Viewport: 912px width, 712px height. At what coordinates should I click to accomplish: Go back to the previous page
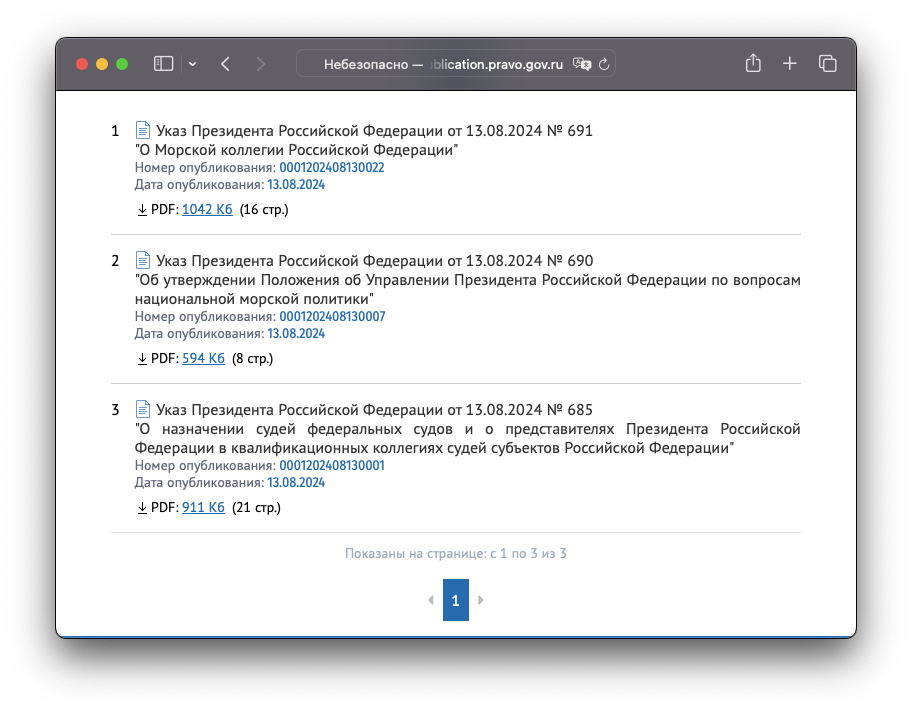tap(225, 64)
